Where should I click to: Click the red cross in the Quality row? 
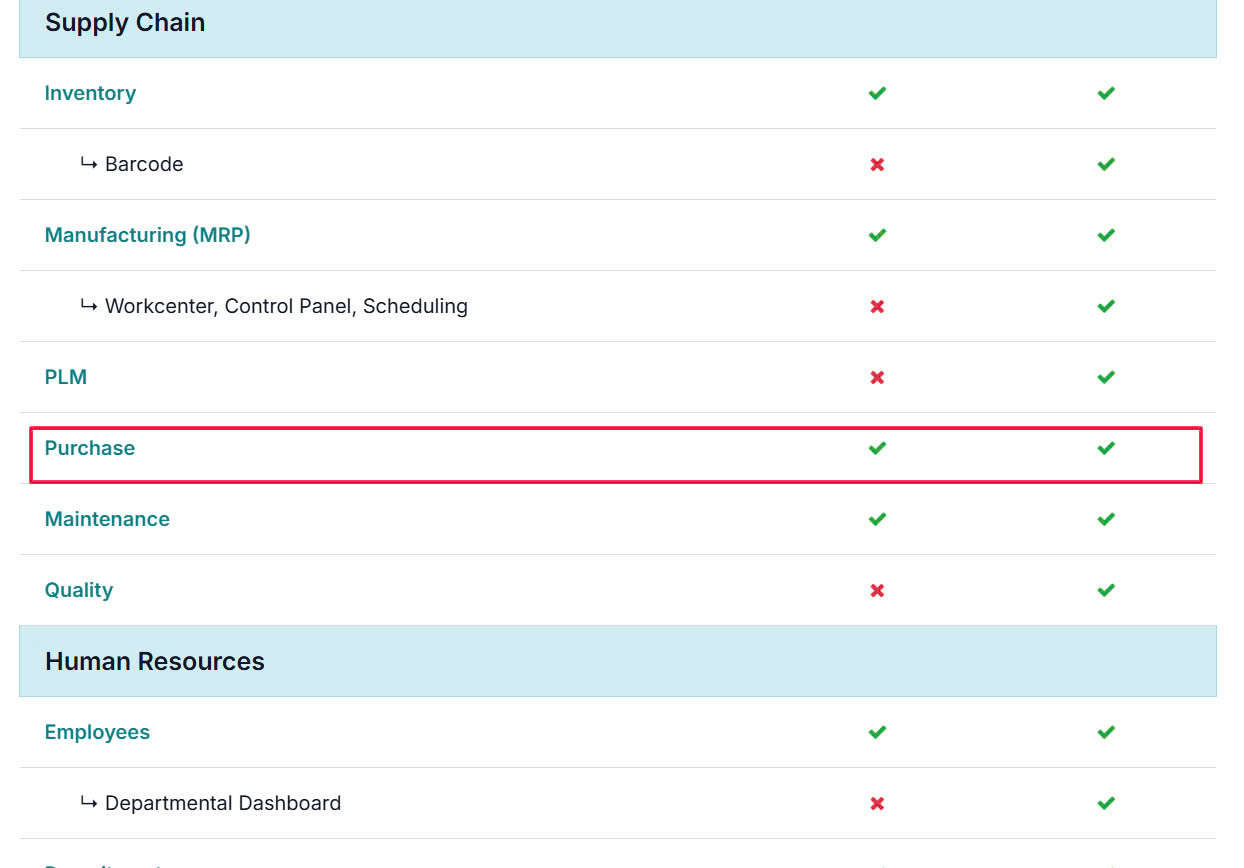pos(877,590)
